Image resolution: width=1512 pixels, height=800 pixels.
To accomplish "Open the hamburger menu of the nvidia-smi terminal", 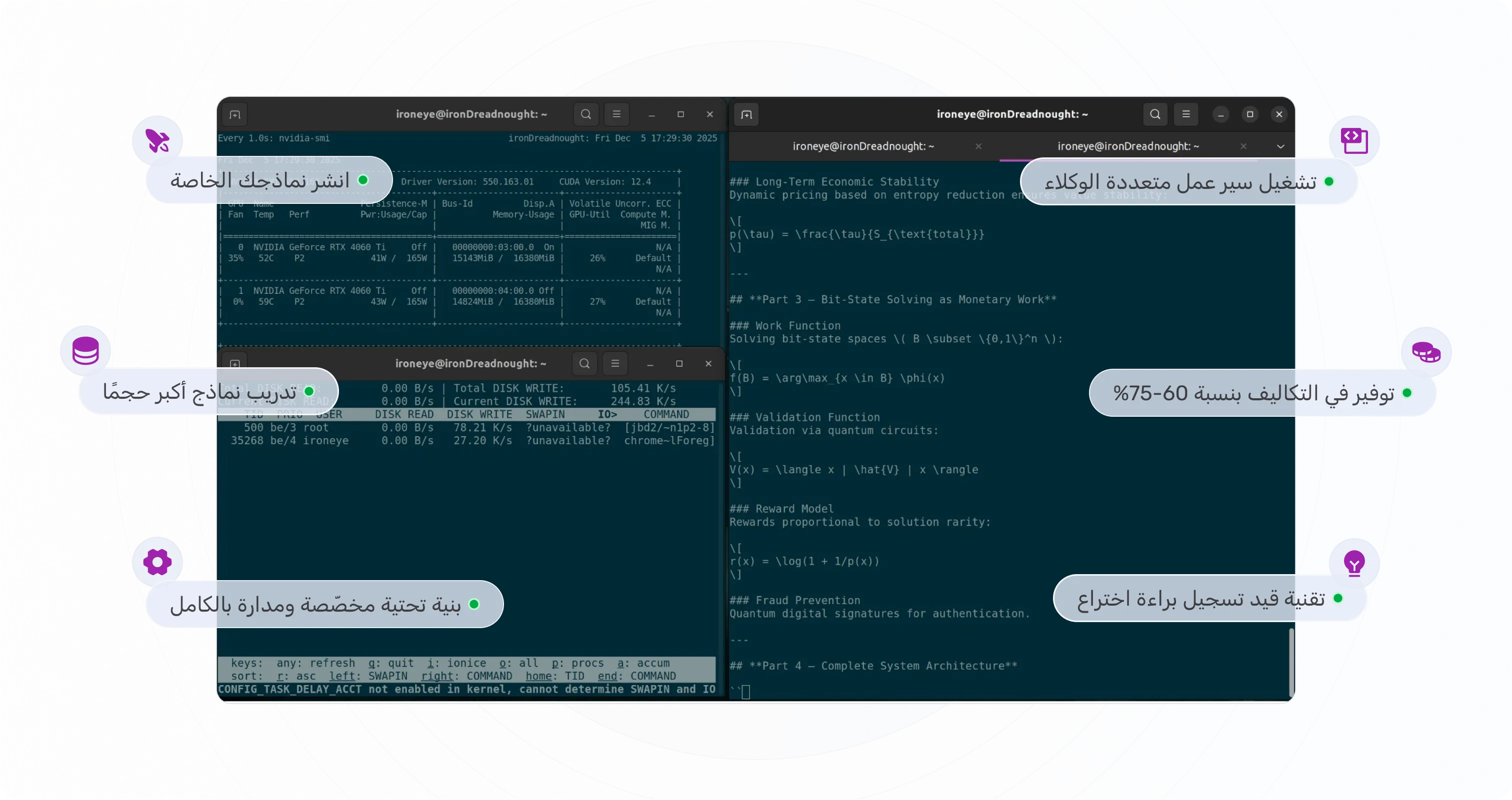I will pyautogui.click(x=616, y=114).
